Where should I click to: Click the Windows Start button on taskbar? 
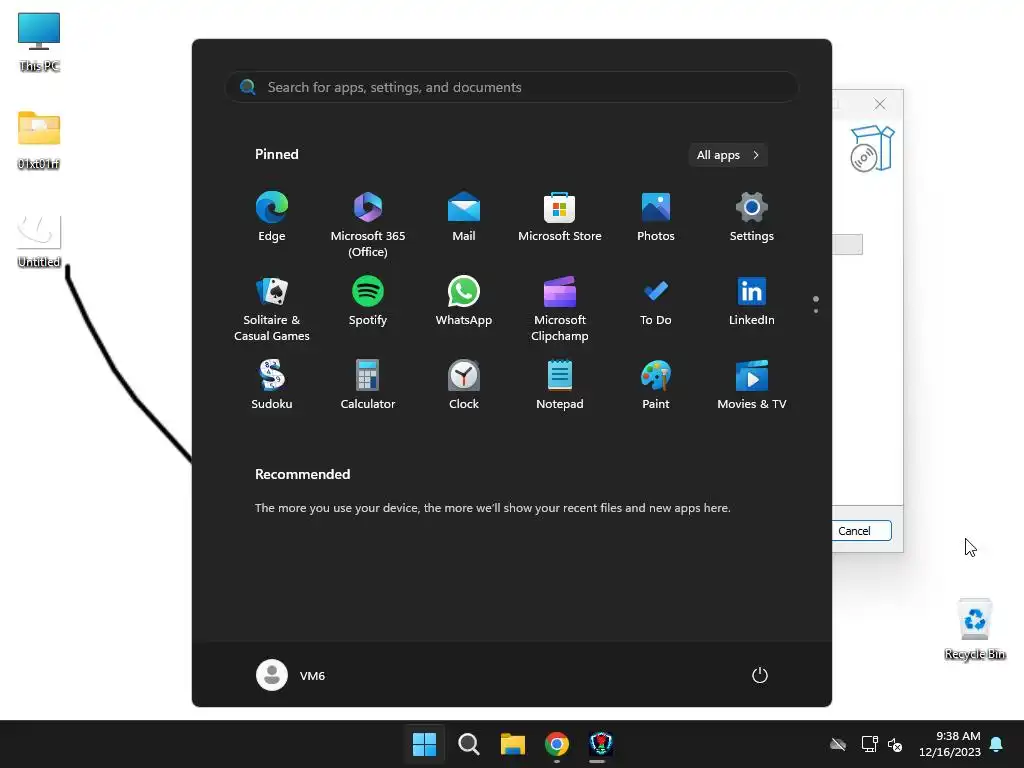point(424,744)
